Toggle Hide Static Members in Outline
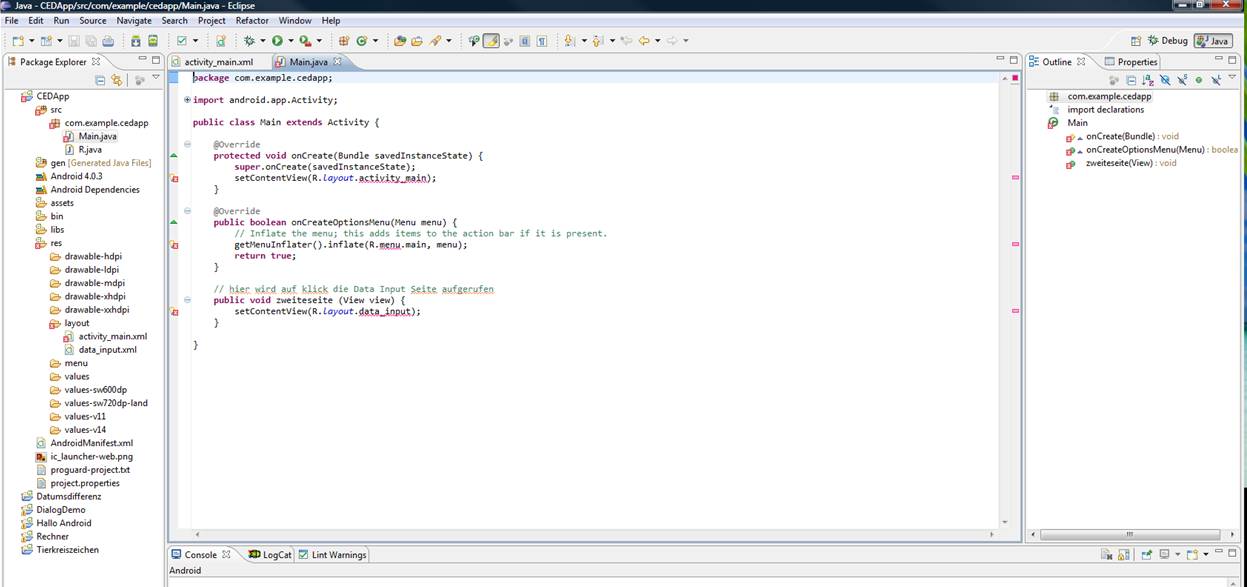The height and width of the screenshot is (587, 1247). pos(1181,80)
